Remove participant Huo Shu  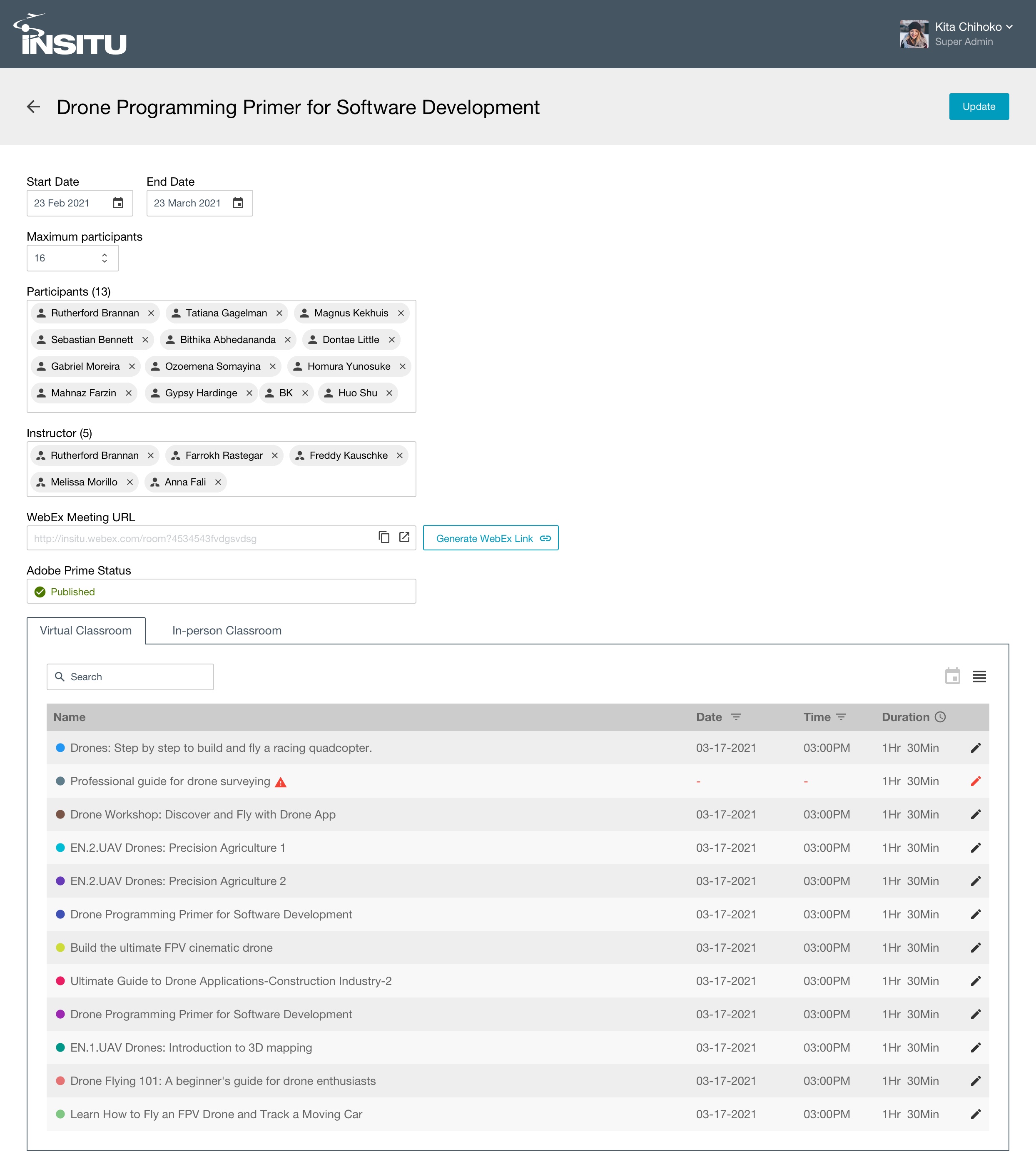[x=390, y=393]
